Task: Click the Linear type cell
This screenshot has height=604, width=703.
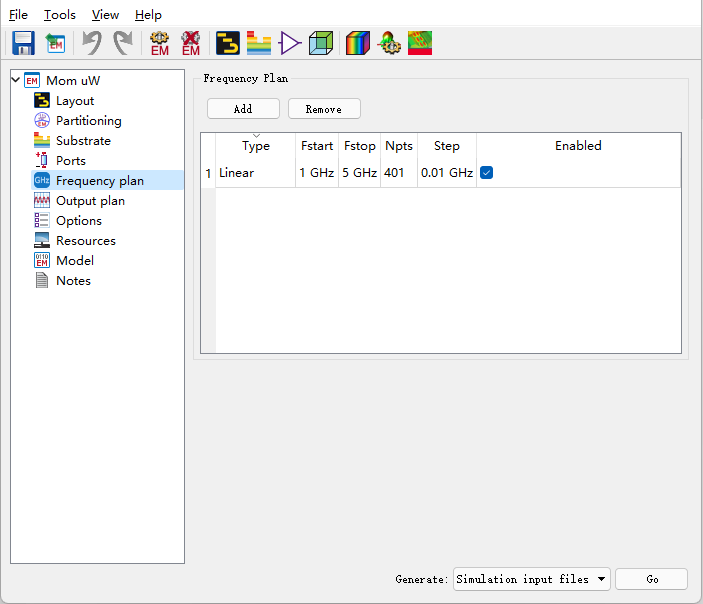Action: pos(256,173)
